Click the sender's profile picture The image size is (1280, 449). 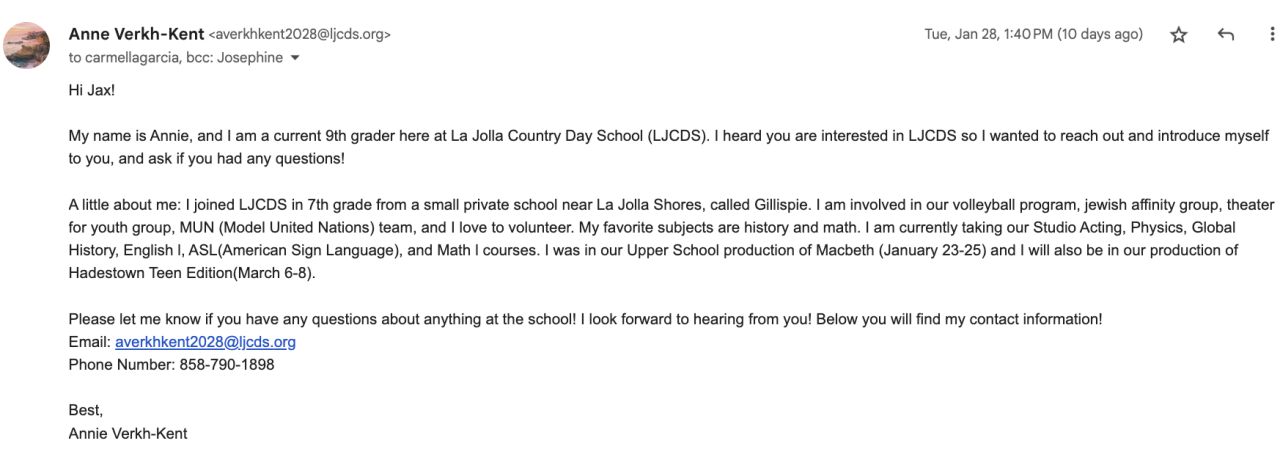[27, 45]
